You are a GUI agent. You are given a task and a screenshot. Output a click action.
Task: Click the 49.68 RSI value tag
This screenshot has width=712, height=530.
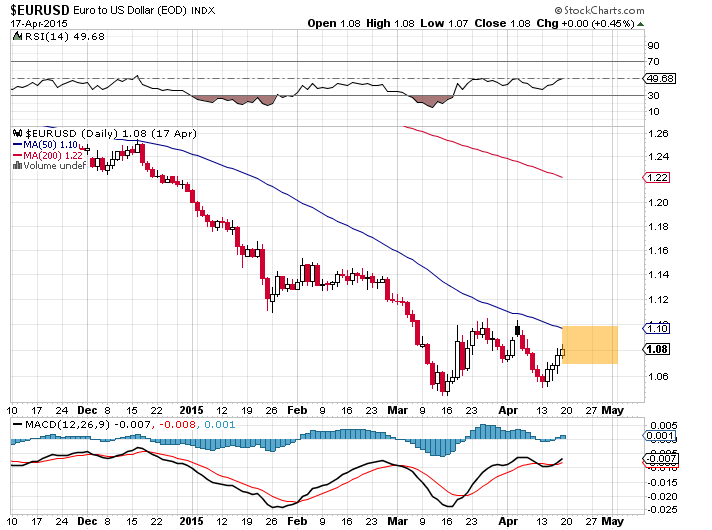(658, 79)
